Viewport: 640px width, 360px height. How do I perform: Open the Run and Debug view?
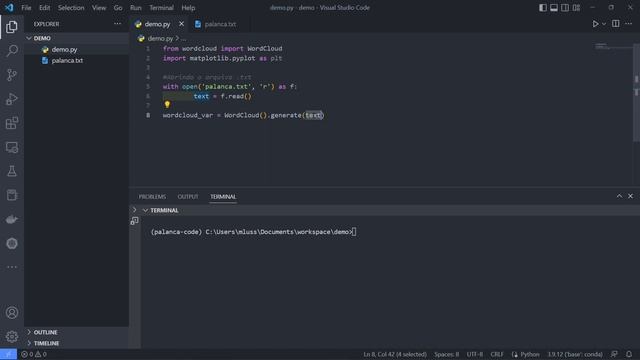(x=12, y=99)
